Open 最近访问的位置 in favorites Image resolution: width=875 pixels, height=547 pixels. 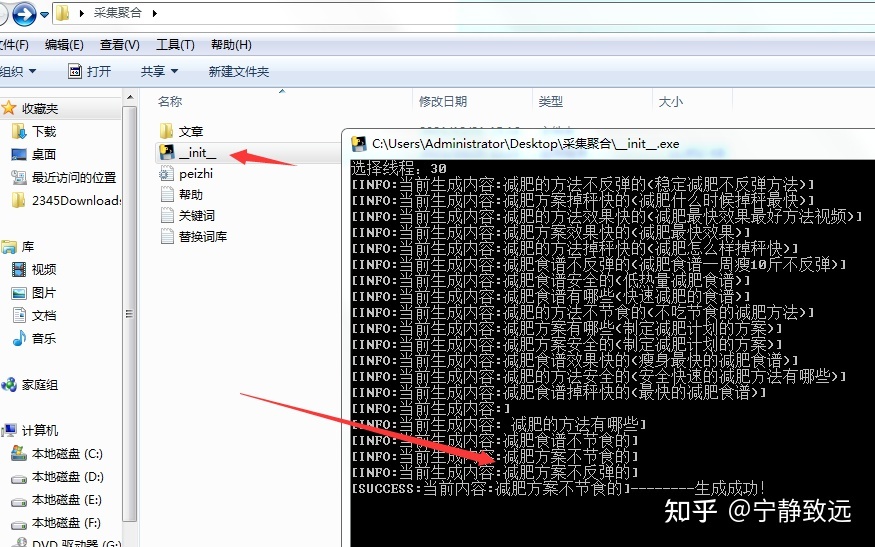coord(64,178)
